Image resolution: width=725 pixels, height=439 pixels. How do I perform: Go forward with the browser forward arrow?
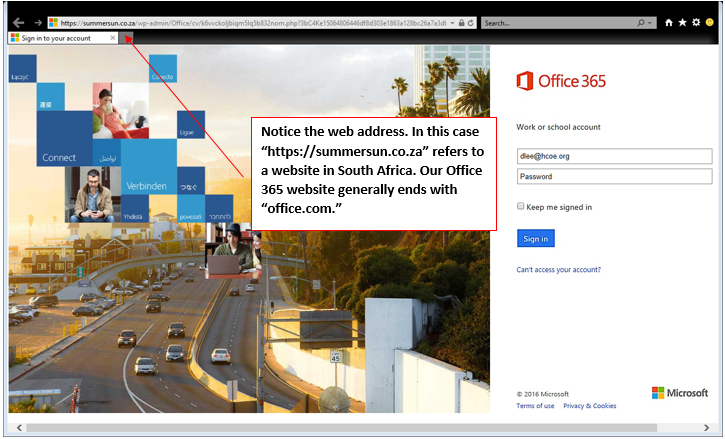(38, 23)
